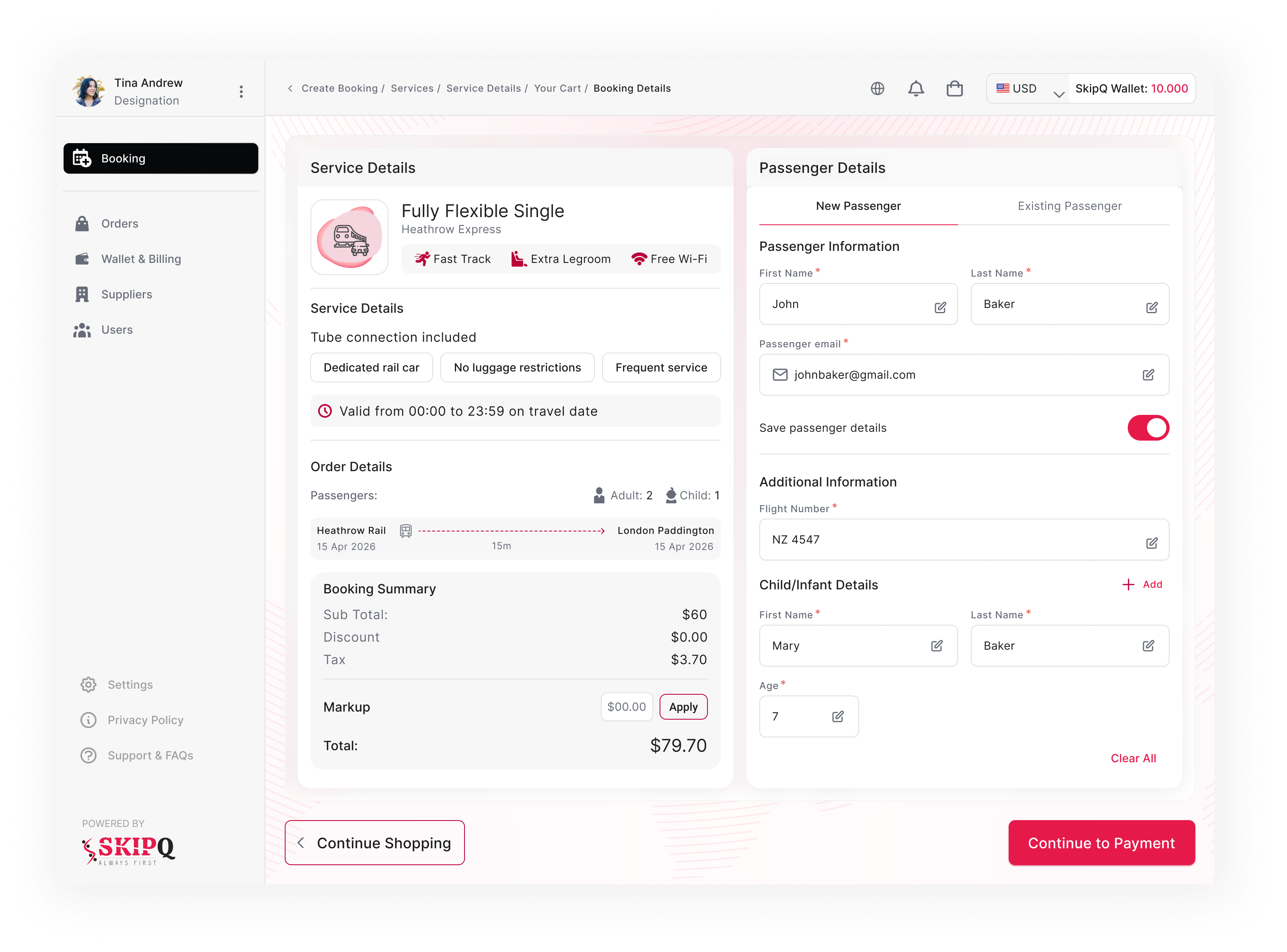Click edit icon in passenger email field
The image size is (1287, 952).
1148,375
